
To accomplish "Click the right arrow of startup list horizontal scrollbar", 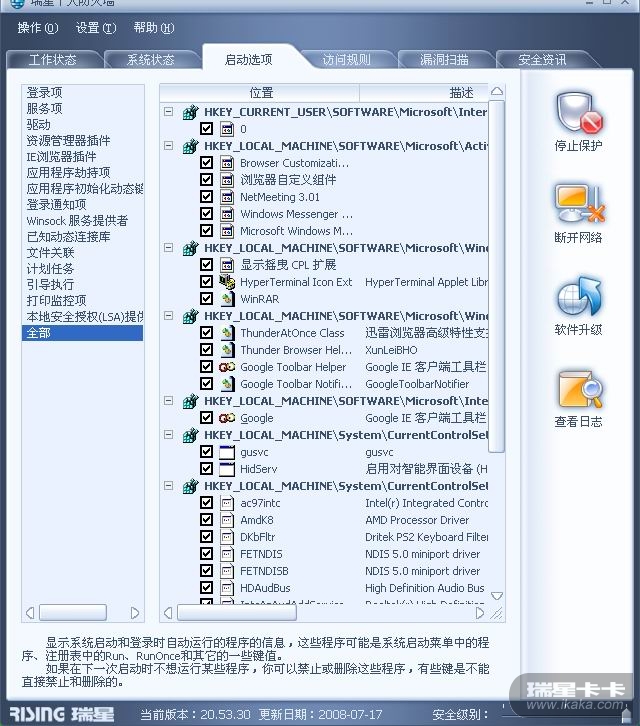I will (480, 613).
